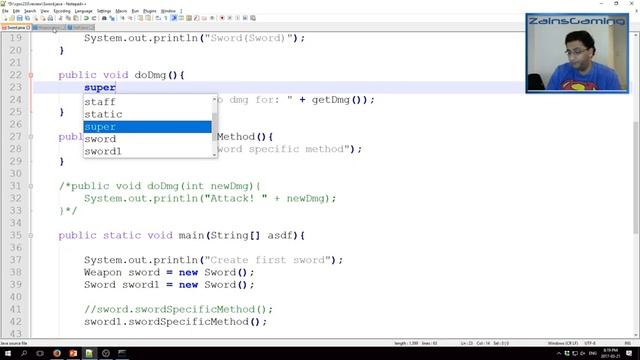This screenshot has width=640, height=360.
Task: Click the Replace toolbar icon
Action: click(112, 18)
